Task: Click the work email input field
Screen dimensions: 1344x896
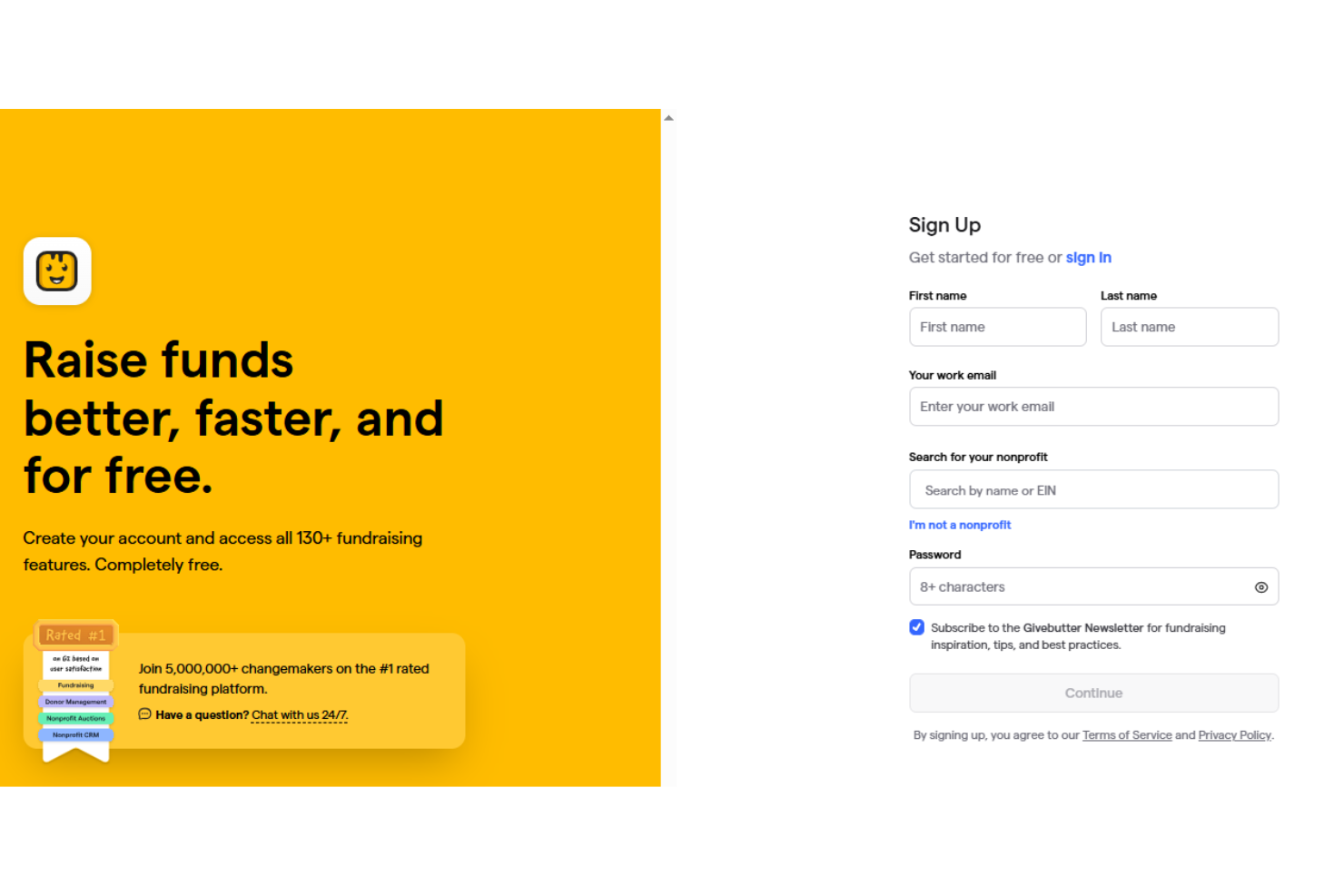Action: coord(1093,407)
